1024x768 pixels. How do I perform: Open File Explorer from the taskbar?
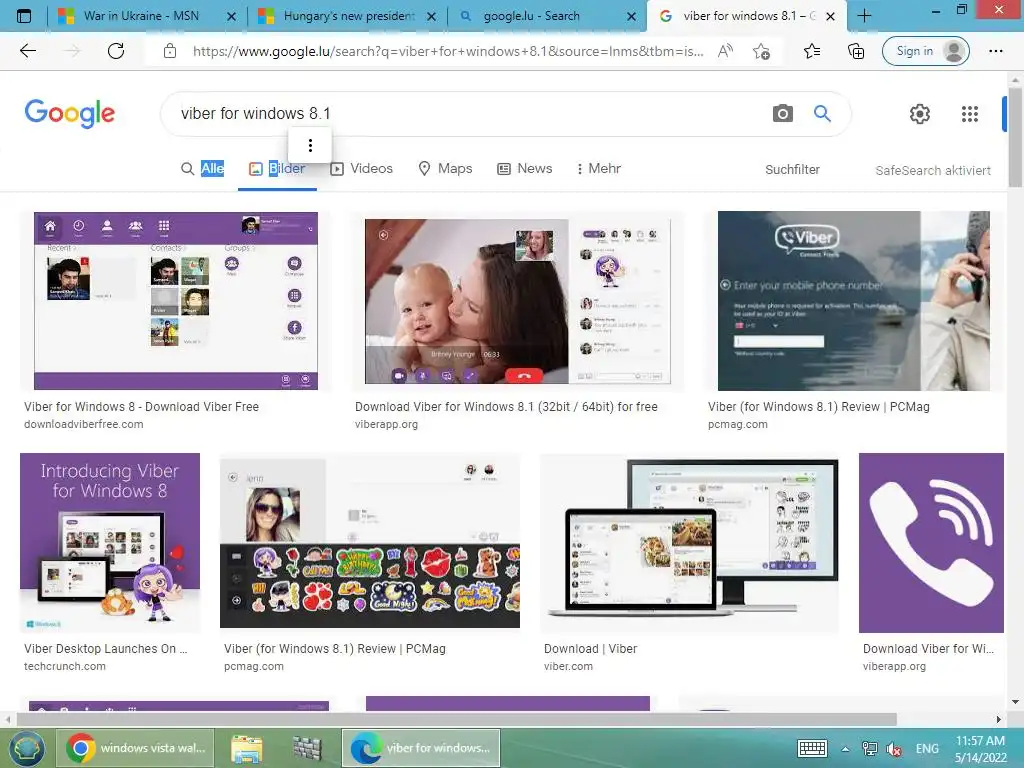tap(246, 748)
